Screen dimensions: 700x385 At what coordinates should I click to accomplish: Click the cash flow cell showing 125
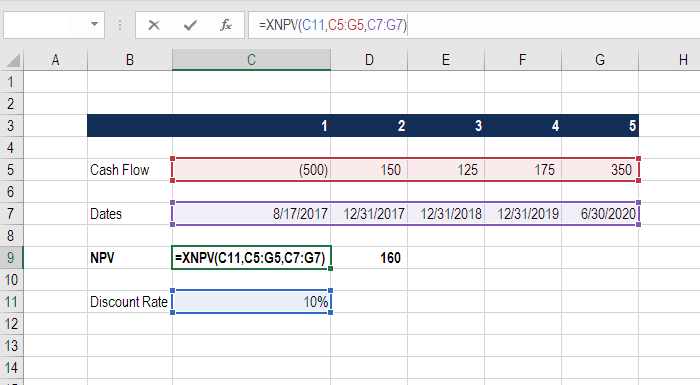tap(446, 170)
